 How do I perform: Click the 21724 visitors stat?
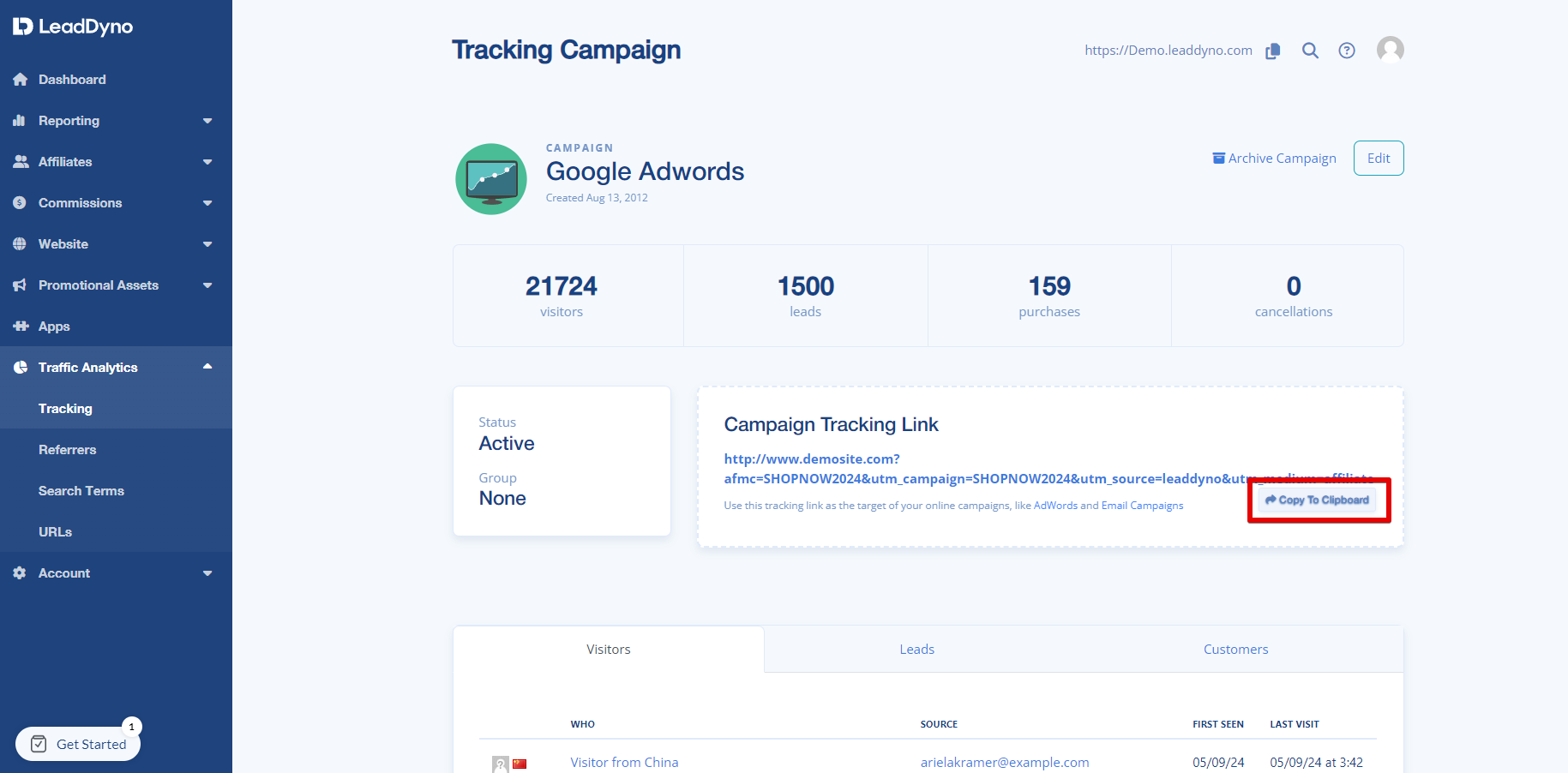pyautogui.click(x=562, y=296)
